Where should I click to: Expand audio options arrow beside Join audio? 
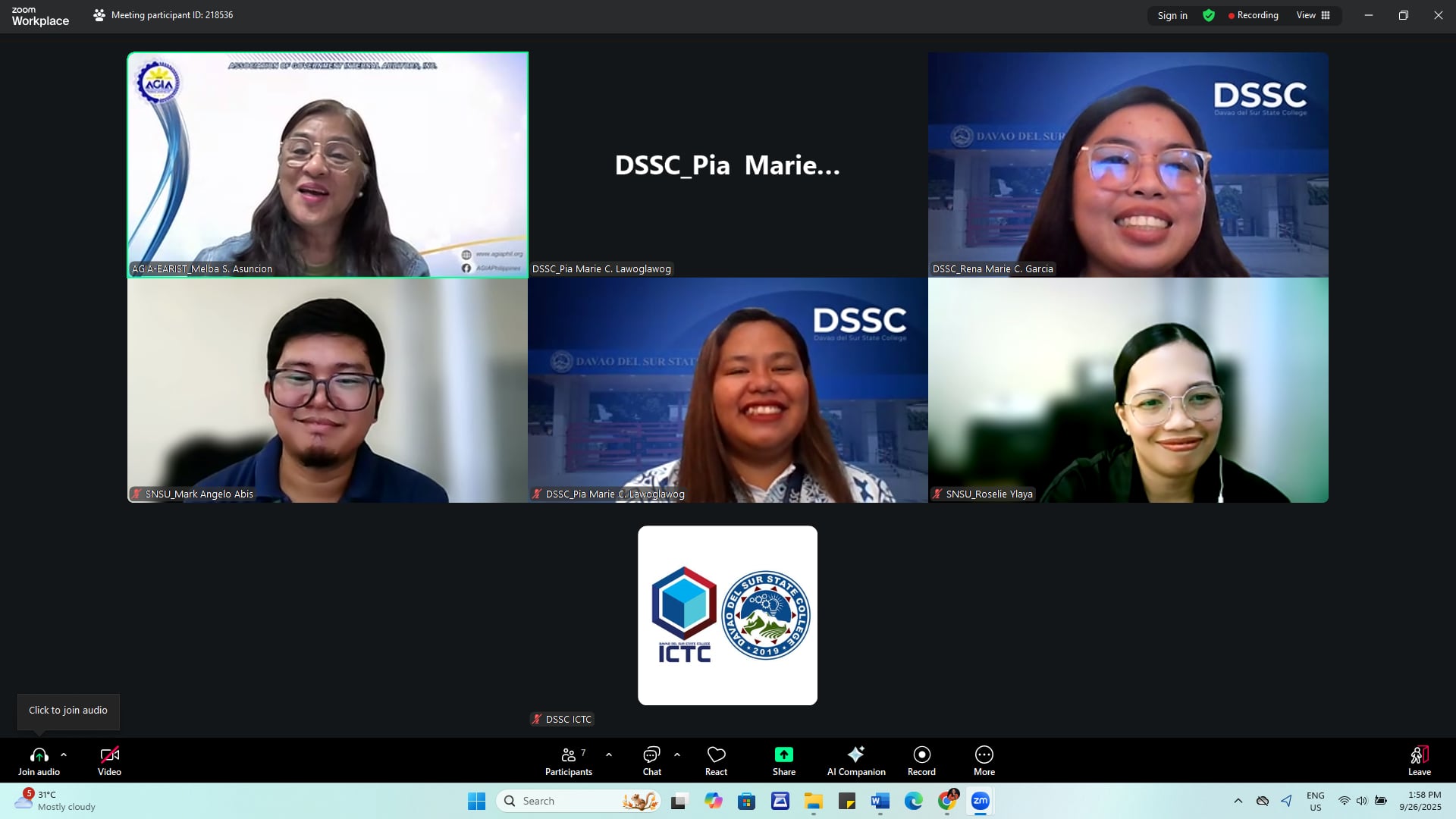point(64,755)
